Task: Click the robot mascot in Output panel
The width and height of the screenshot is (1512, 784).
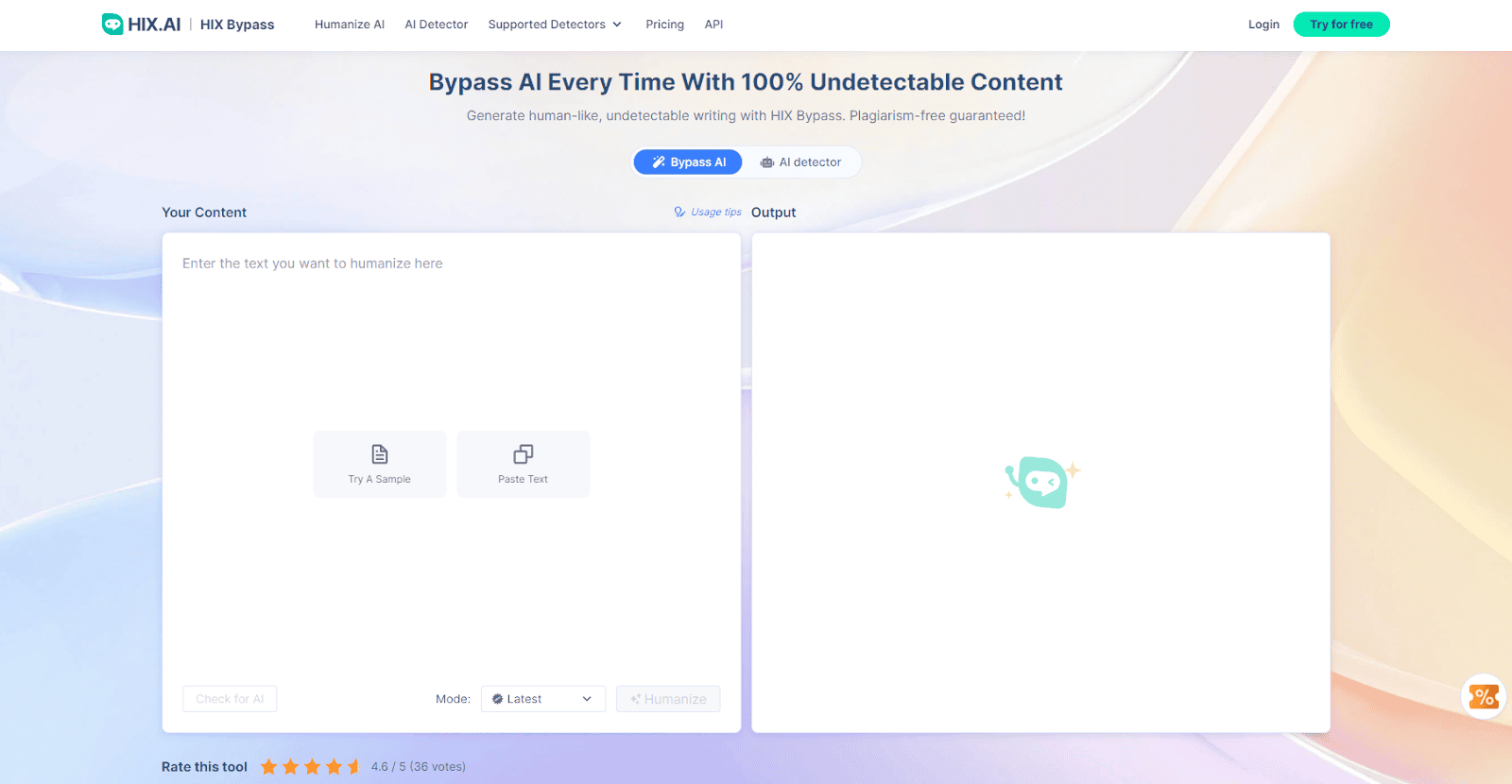Action: click(1042, 483)
